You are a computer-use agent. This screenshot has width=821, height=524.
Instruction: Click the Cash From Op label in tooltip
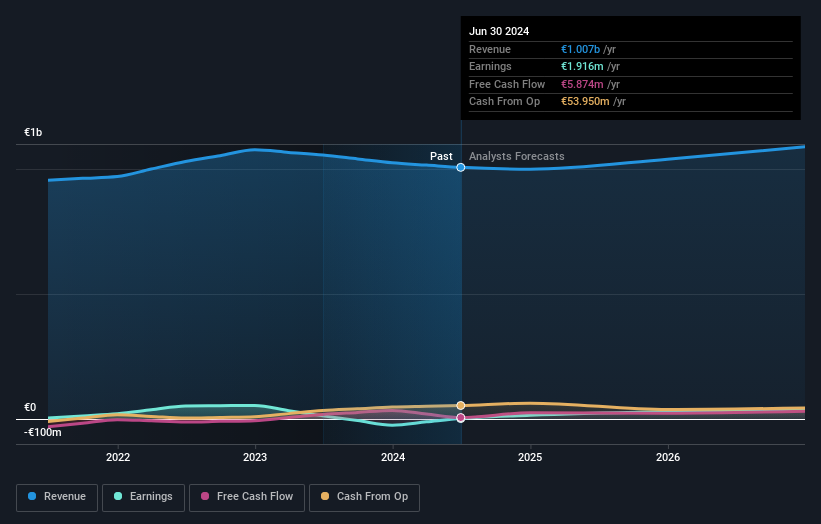[x=504, y=102]
